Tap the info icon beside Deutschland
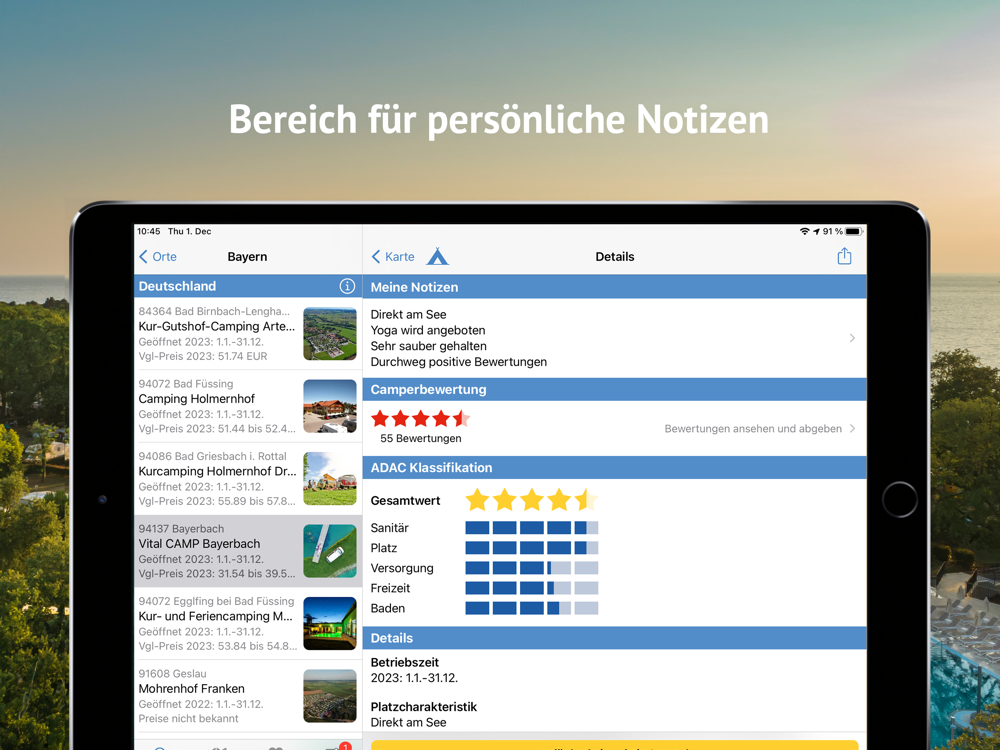 click(x=347, y=286)
